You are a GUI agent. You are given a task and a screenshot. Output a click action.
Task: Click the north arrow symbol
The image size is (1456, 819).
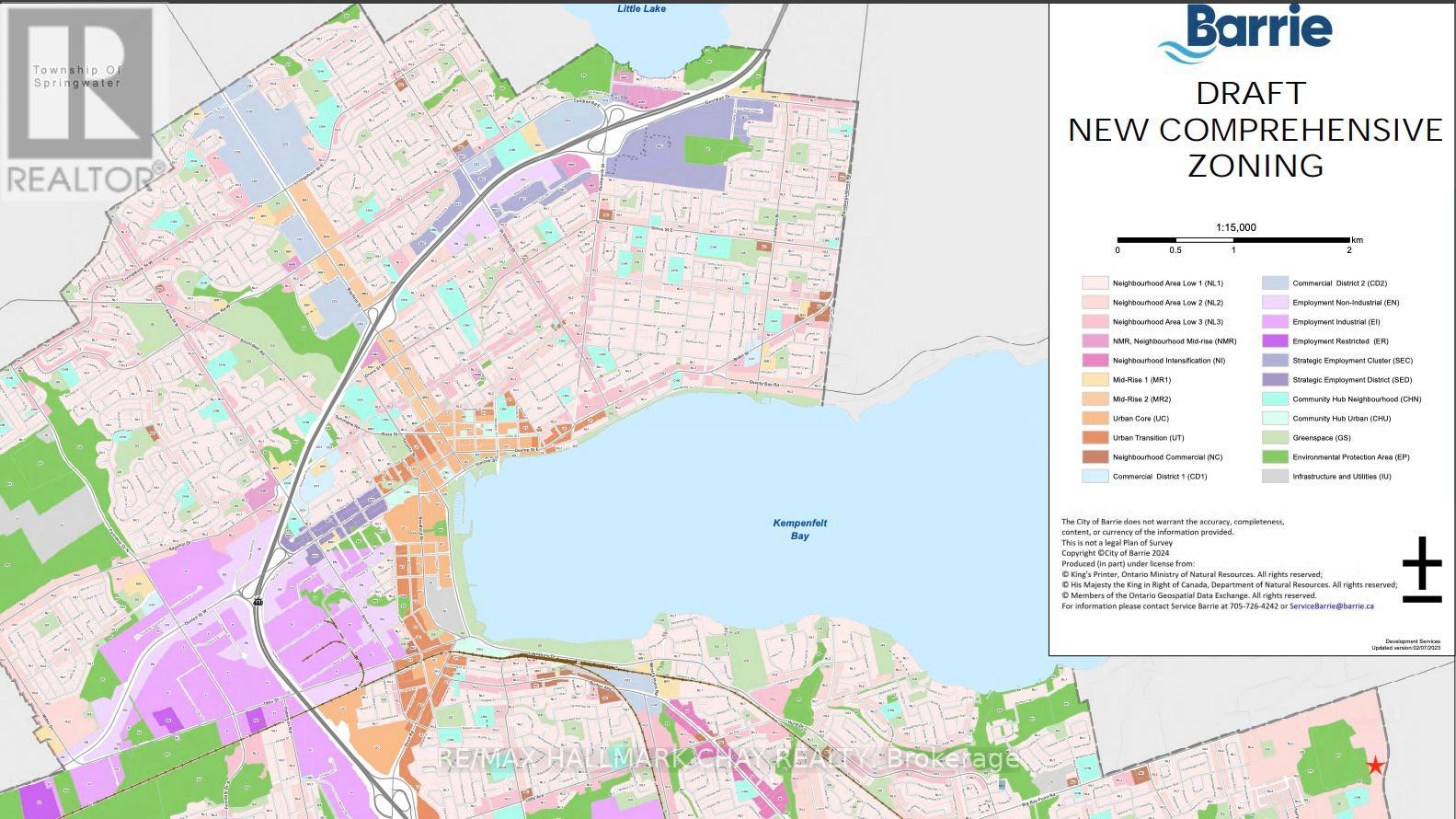click(x=1421, y=570)
